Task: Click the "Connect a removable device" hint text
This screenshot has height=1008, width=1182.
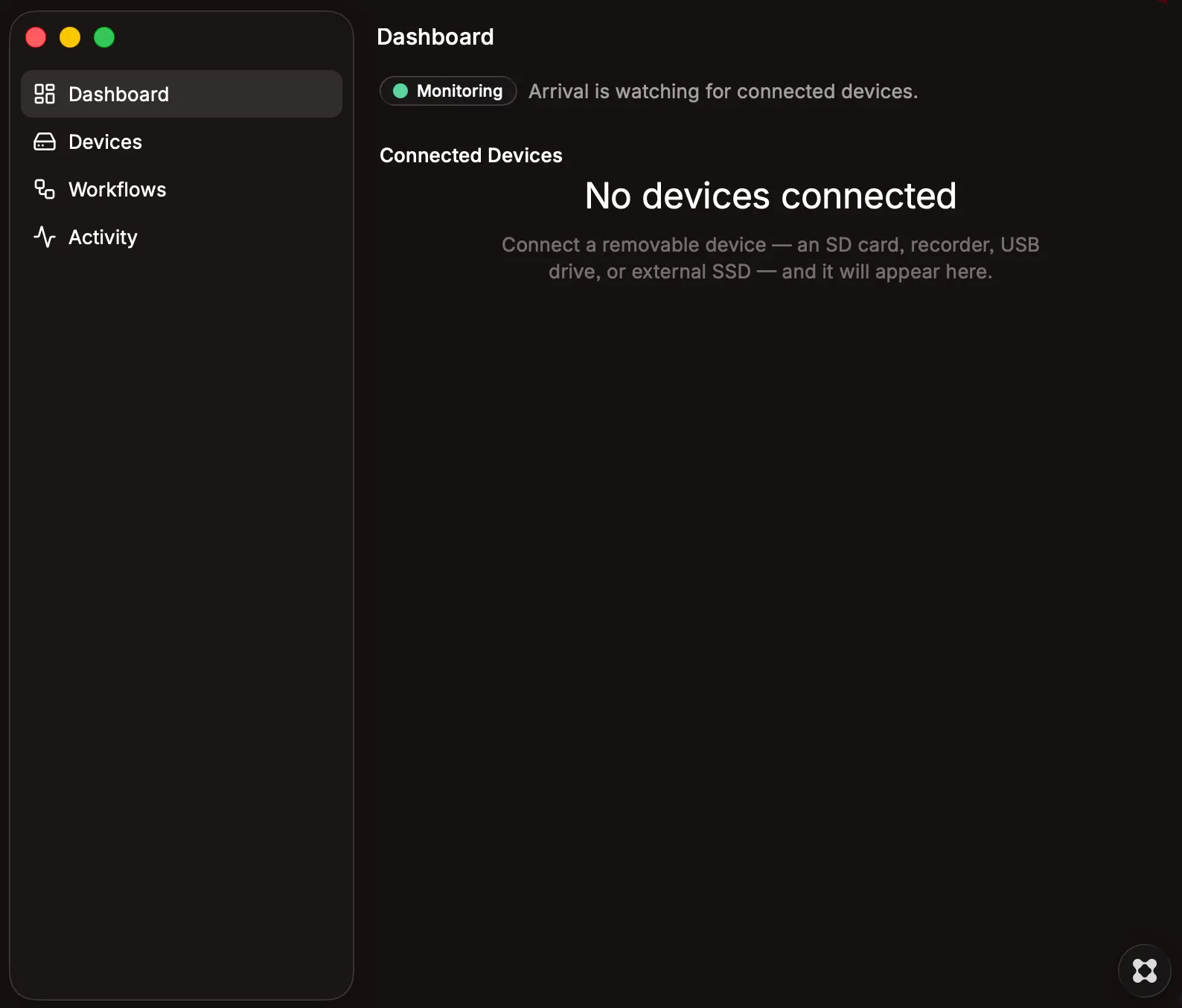Action: [770, 258]
